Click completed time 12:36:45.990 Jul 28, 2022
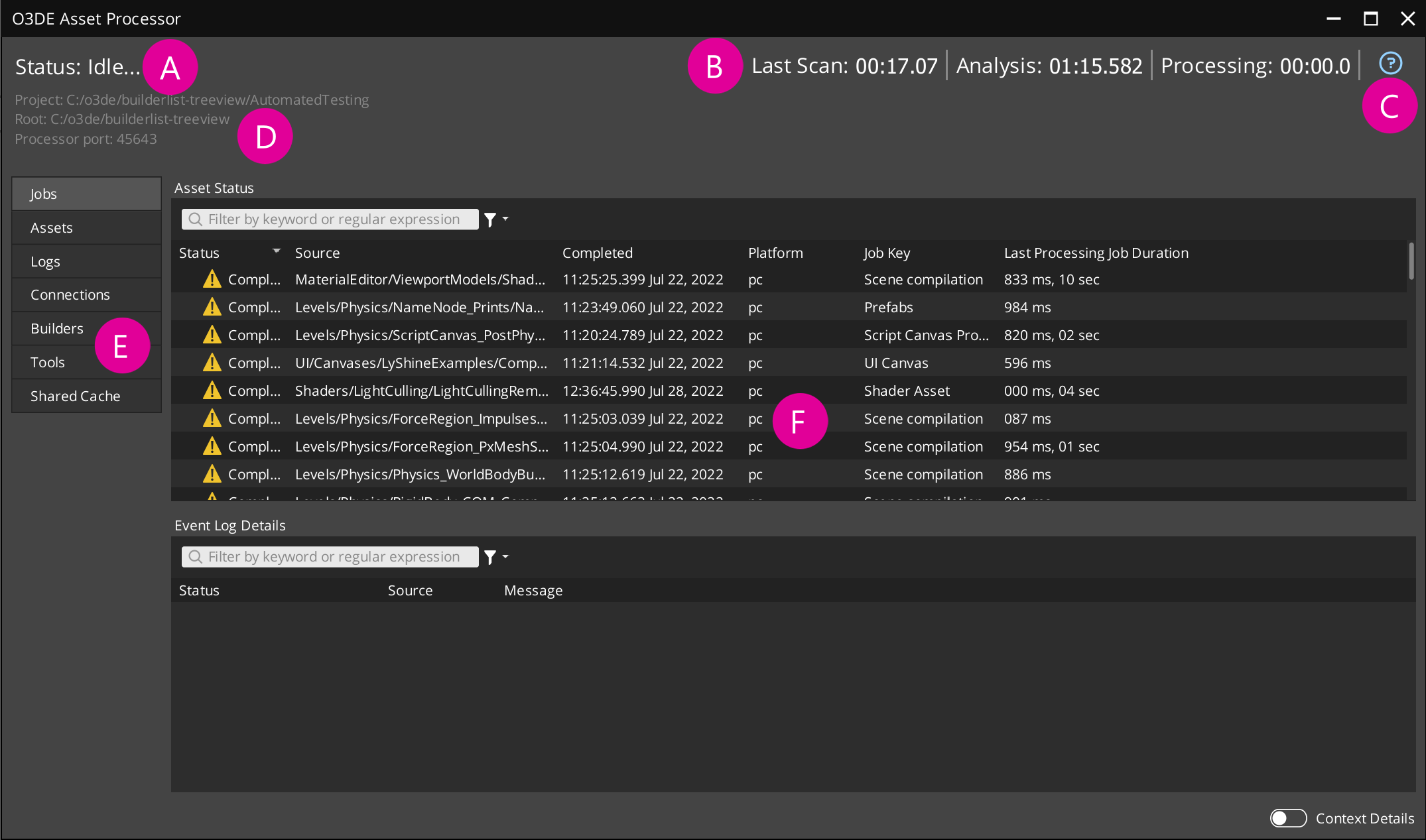Viewport: 1426px width, 840px height. [x=643, y=390]
